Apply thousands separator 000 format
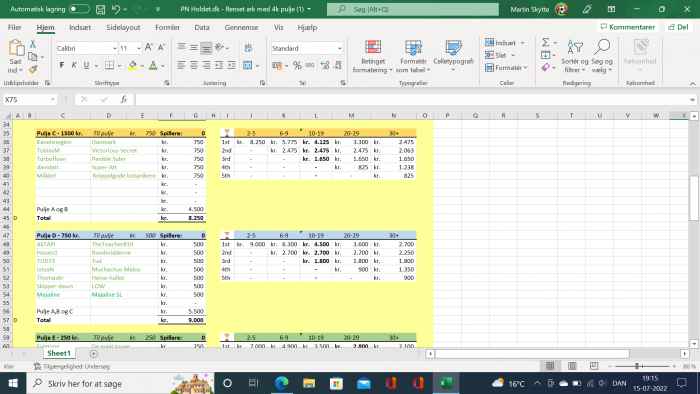700x394 pixels. click(310, 66)
